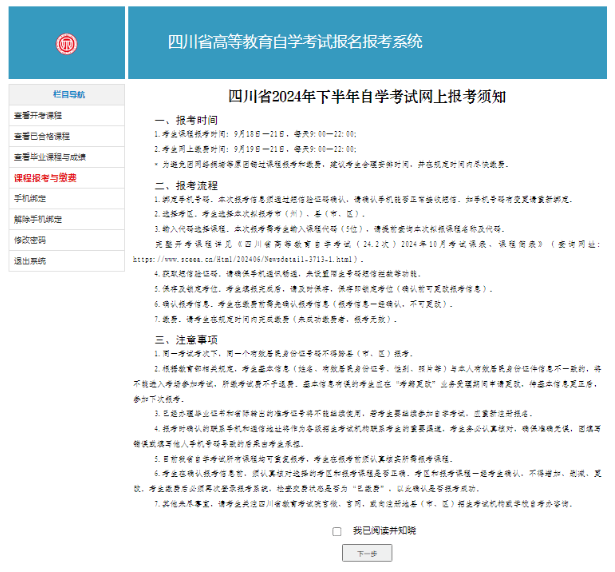615x572 pixels.
Task: Click the 四川省高等教育自学考试报名报考系统 header title
Action: (x=295, y=42)
